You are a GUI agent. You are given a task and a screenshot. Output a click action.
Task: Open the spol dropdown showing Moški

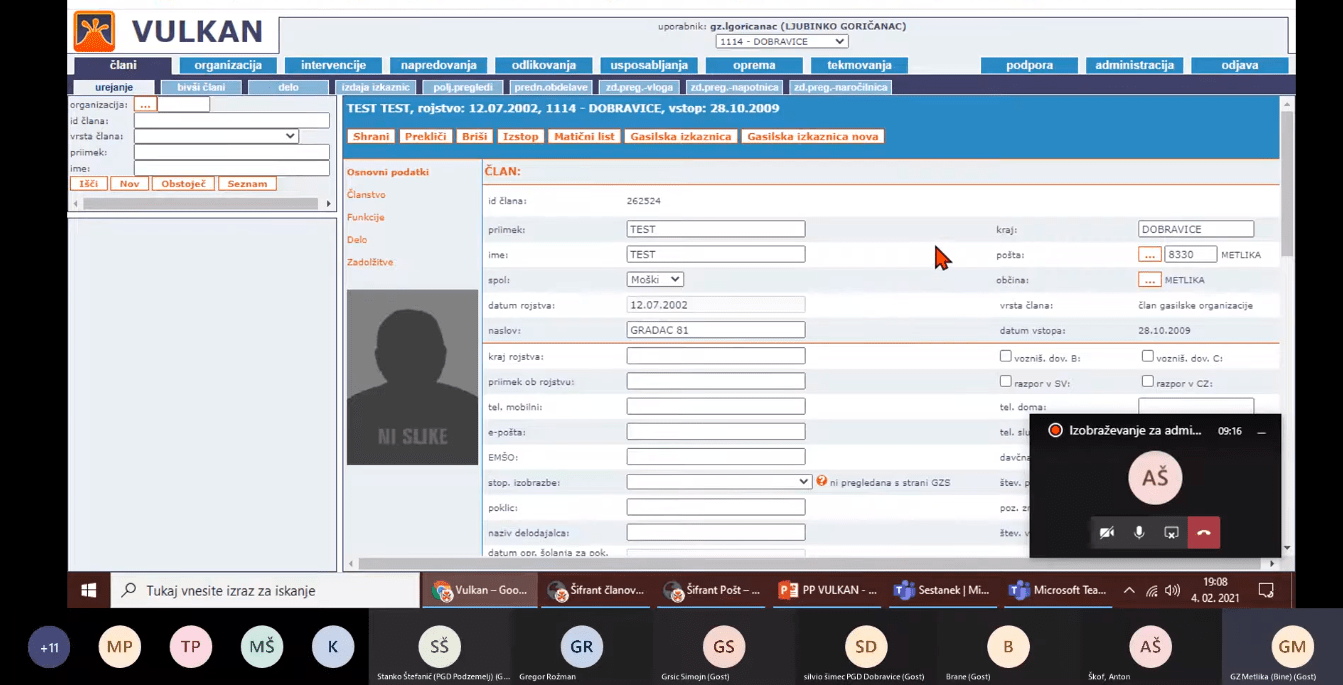coord(655,280)
